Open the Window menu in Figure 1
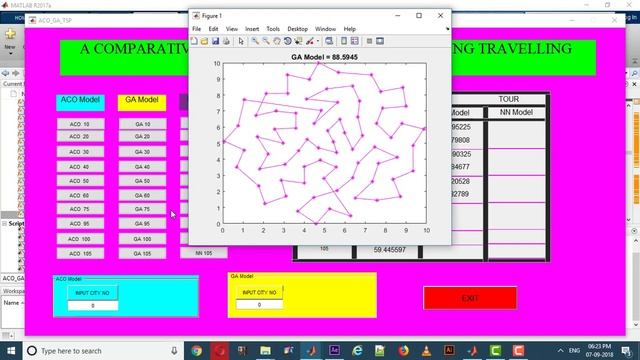Image resolution: width=640 pixels, height=360 pixels. point(325,29)
